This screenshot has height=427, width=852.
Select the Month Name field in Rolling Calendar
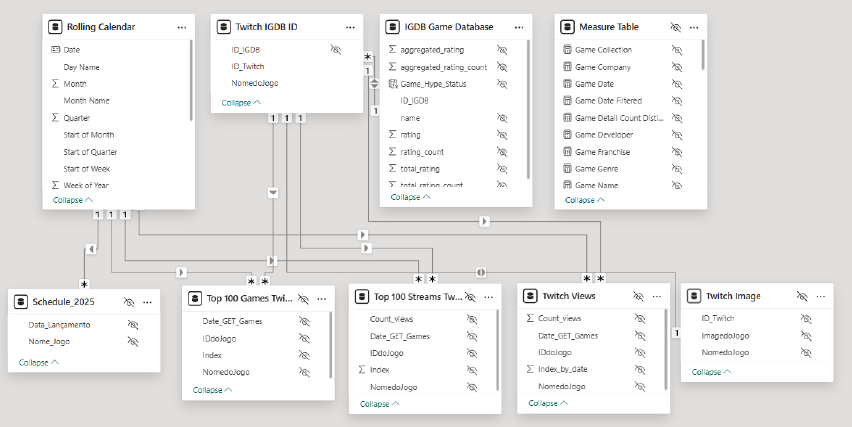click(87, 100)
